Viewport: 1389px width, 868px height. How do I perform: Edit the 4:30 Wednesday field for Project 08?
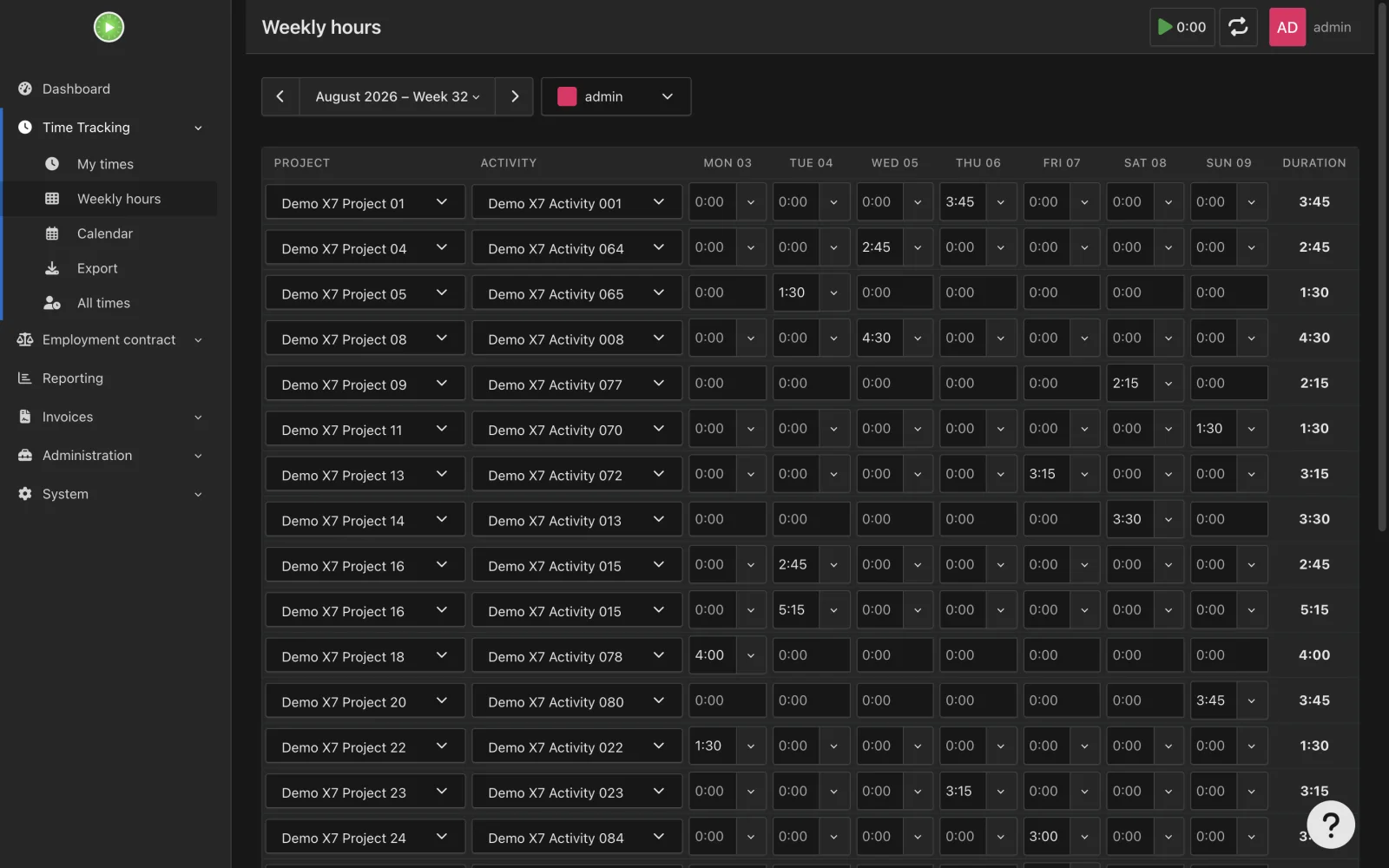point(879,338)
